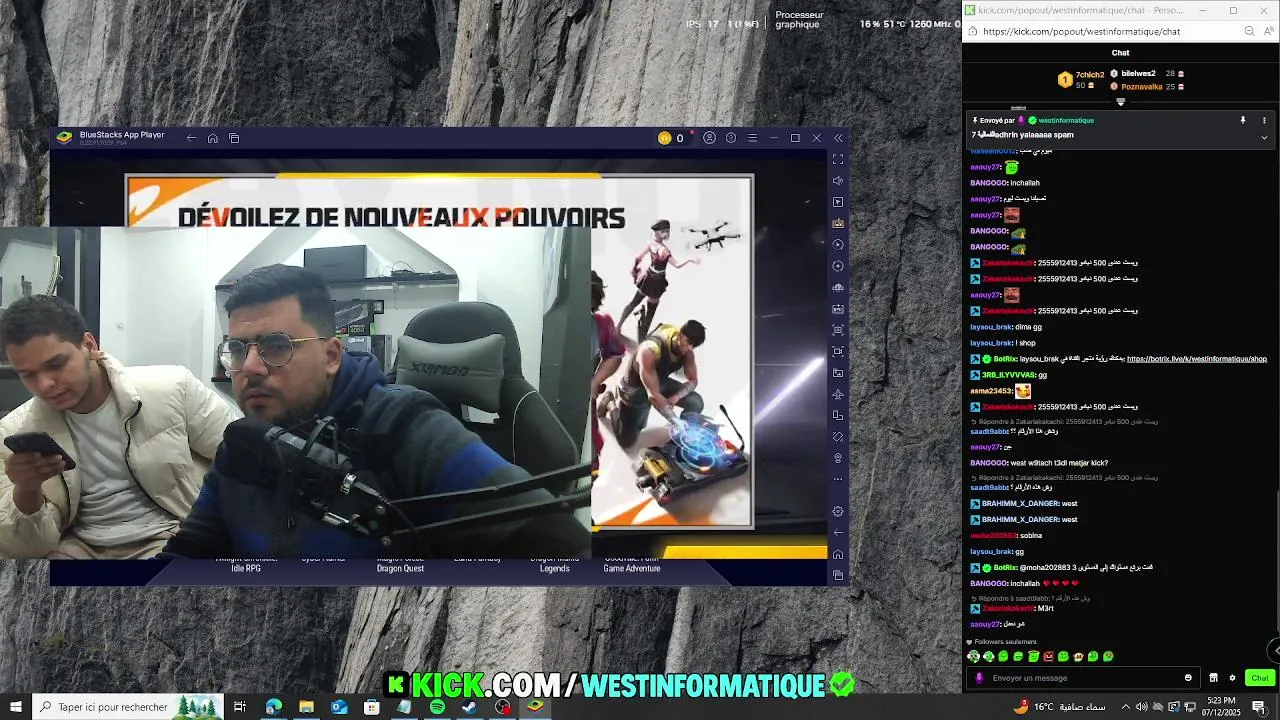Screen dimensions: 1280x720
Task: Open BlueStacks account profile icon
Action: point(709,138)
